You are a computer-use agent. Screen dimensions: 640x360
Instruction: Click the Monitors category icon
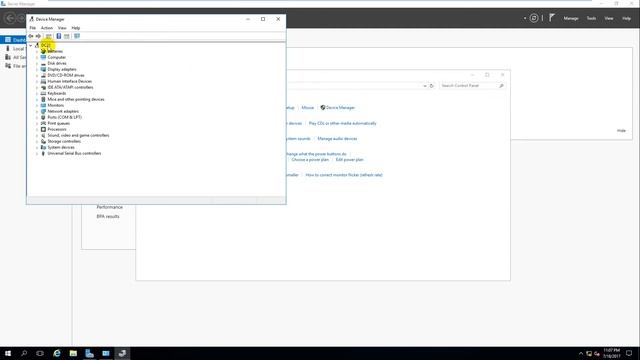coord(43,105)
